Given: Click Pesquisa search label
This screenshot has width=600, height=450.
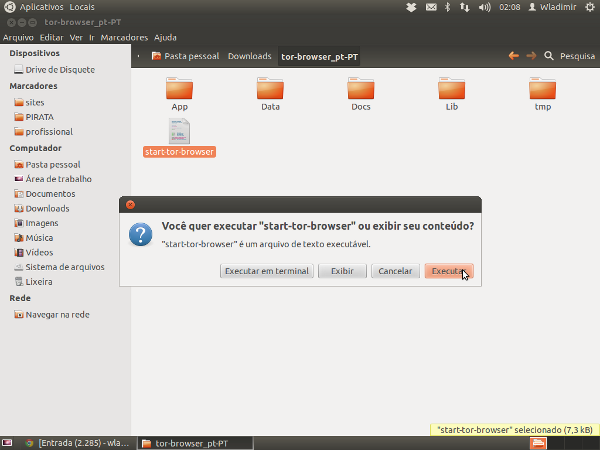Looking at the screenshot, I should 577,56.
